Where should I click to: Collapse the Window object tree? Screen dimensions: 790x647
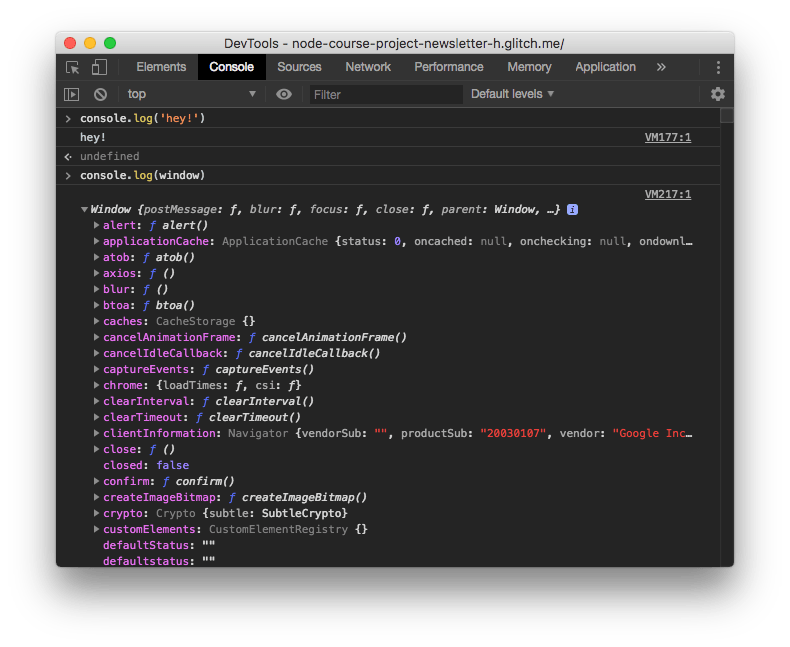tap(84, 210)
